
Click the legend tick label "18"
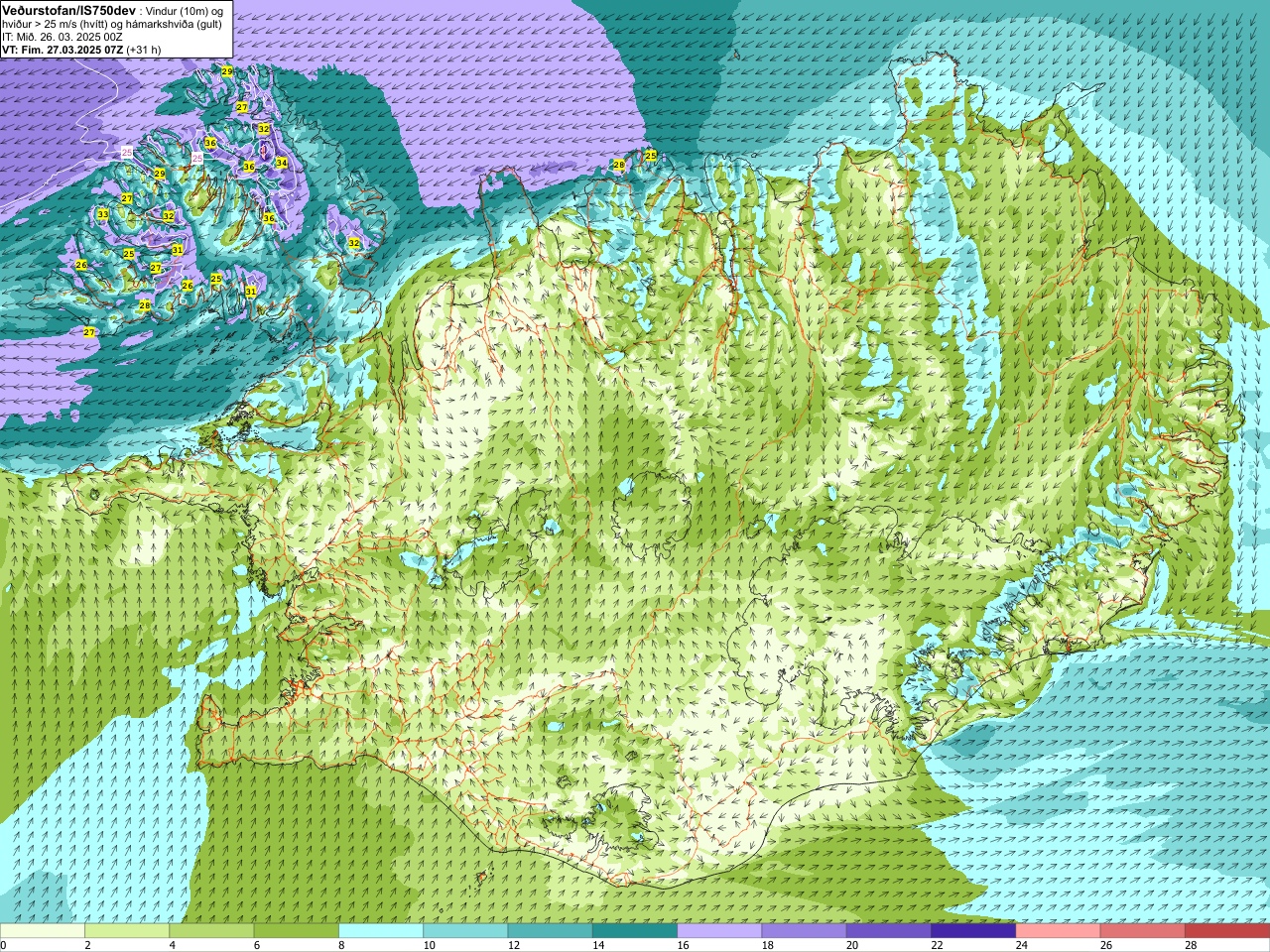(x=767, y=945)
